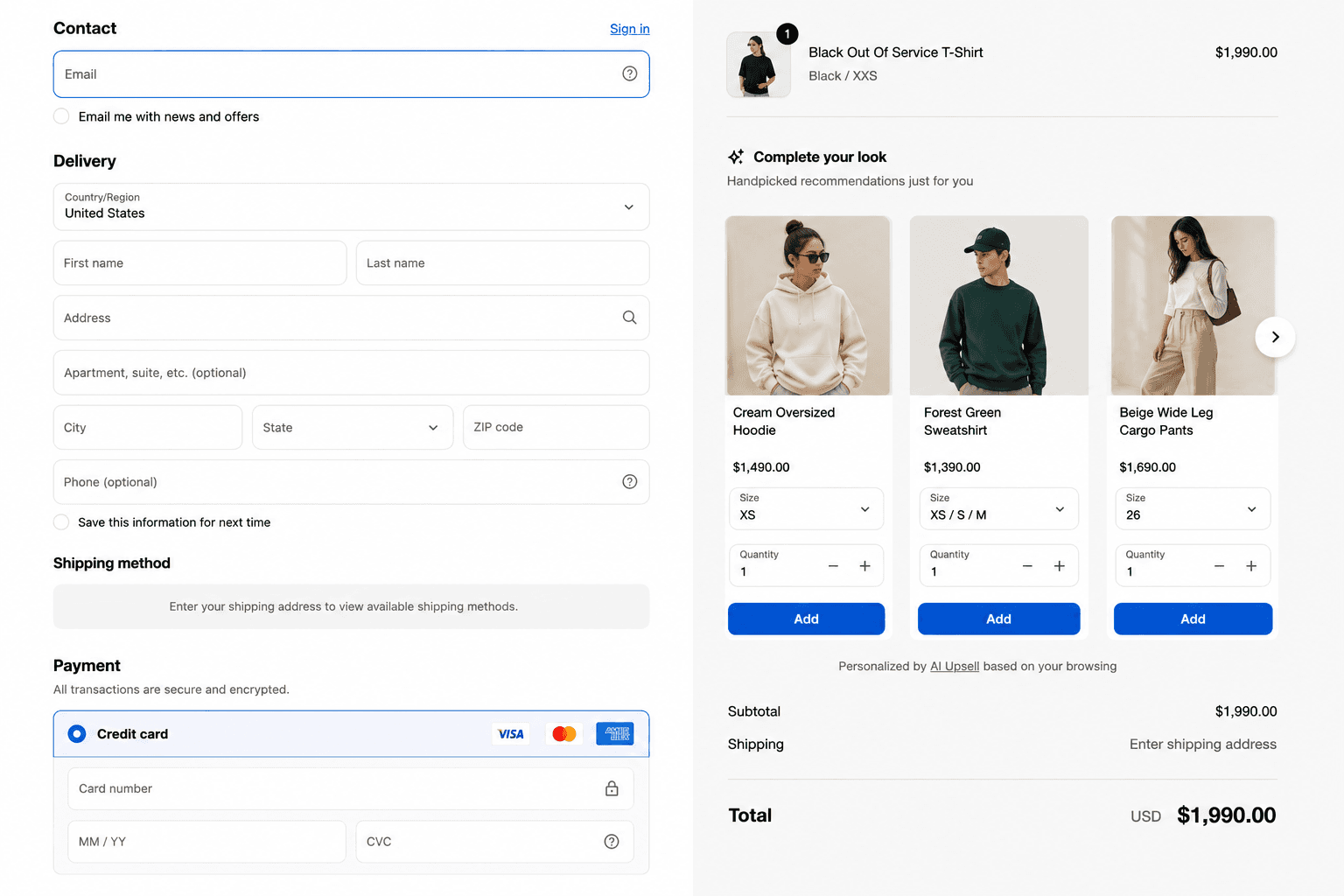1344x896 pixels.
Task: Click the MM / YY expiry field
Action: (206, 842)
